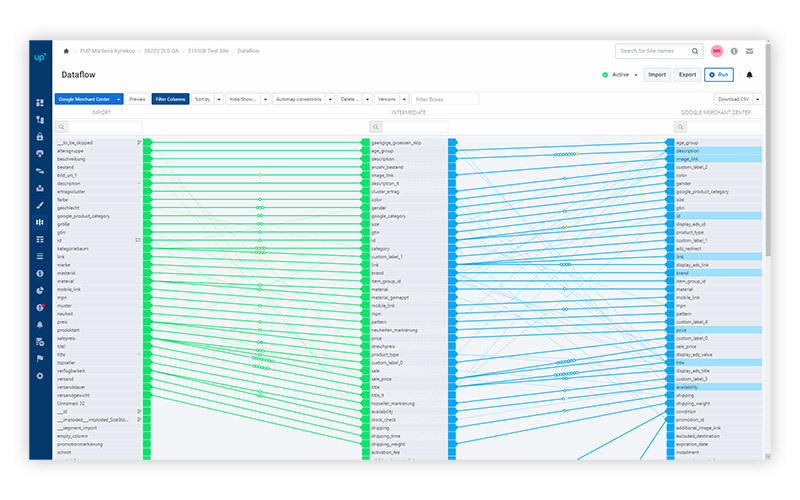Viewport: 800px width, 500px height.
Task: Open the import tray icon in the sidebar
Action: (40, 188)
